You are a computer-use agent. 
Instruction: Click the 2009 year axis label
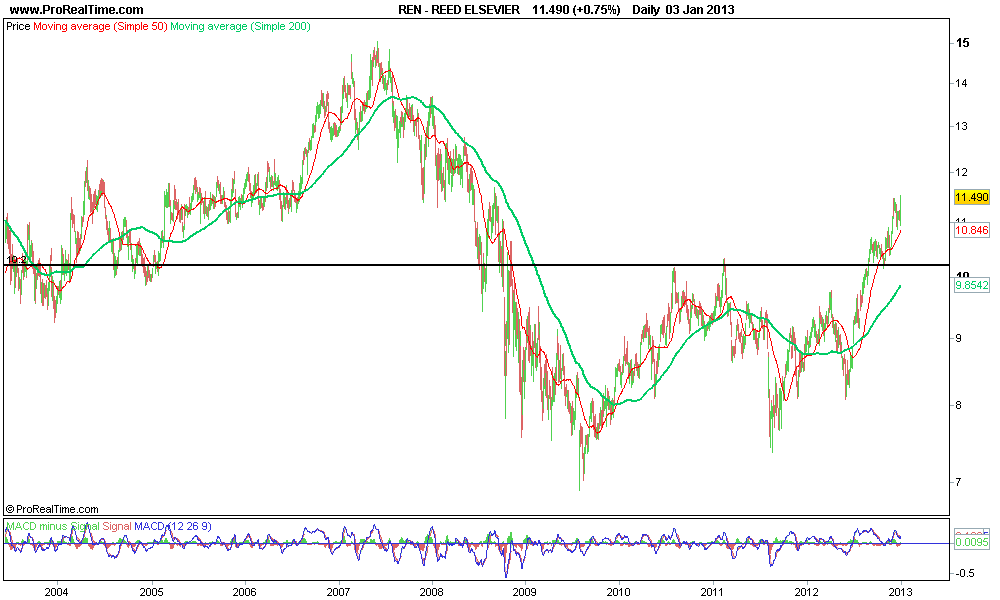coord(525,592)
